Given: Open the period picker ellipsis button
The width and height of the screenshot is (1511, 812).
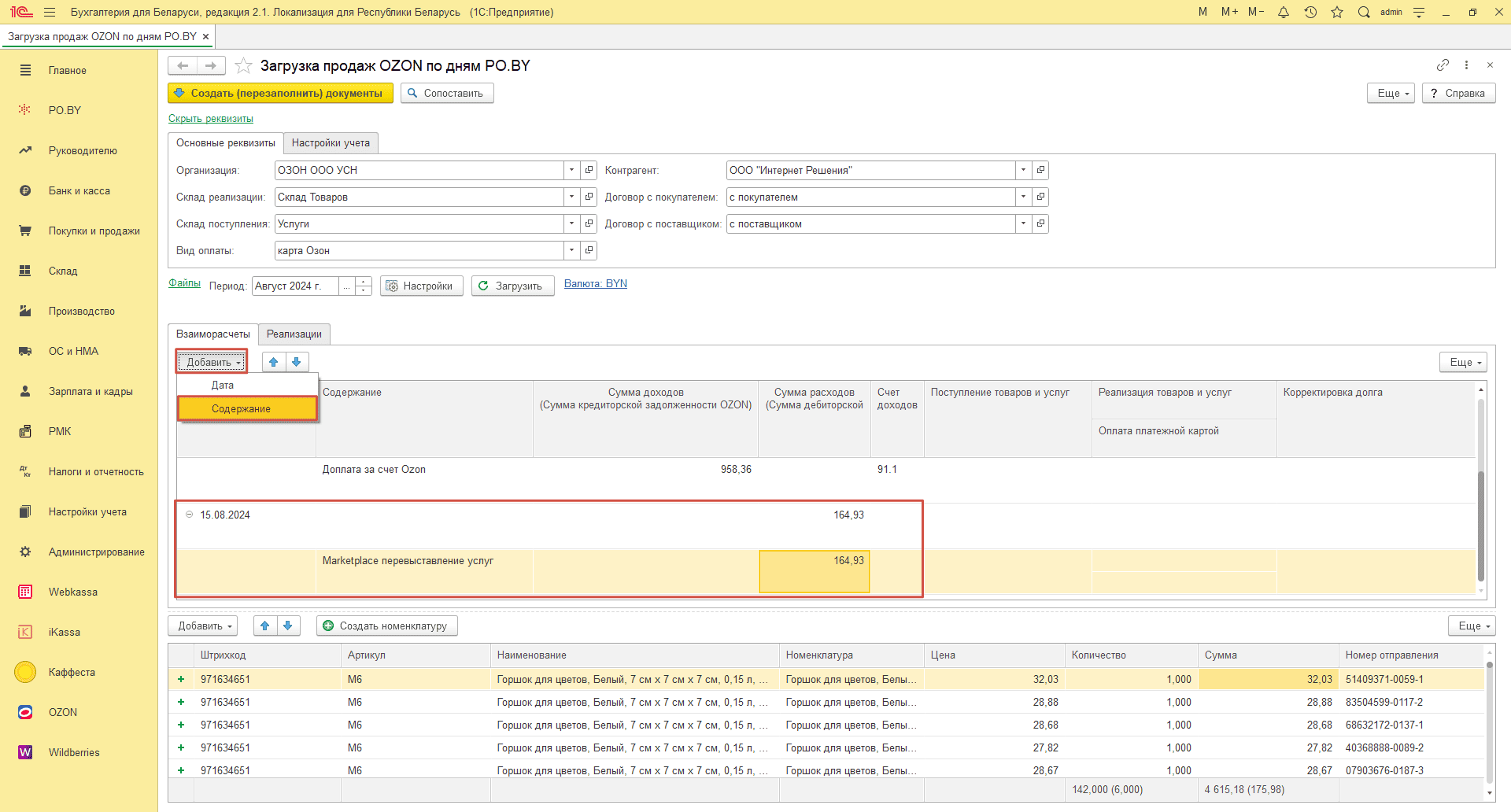Looking at the screenshot, I should [347, 286].
